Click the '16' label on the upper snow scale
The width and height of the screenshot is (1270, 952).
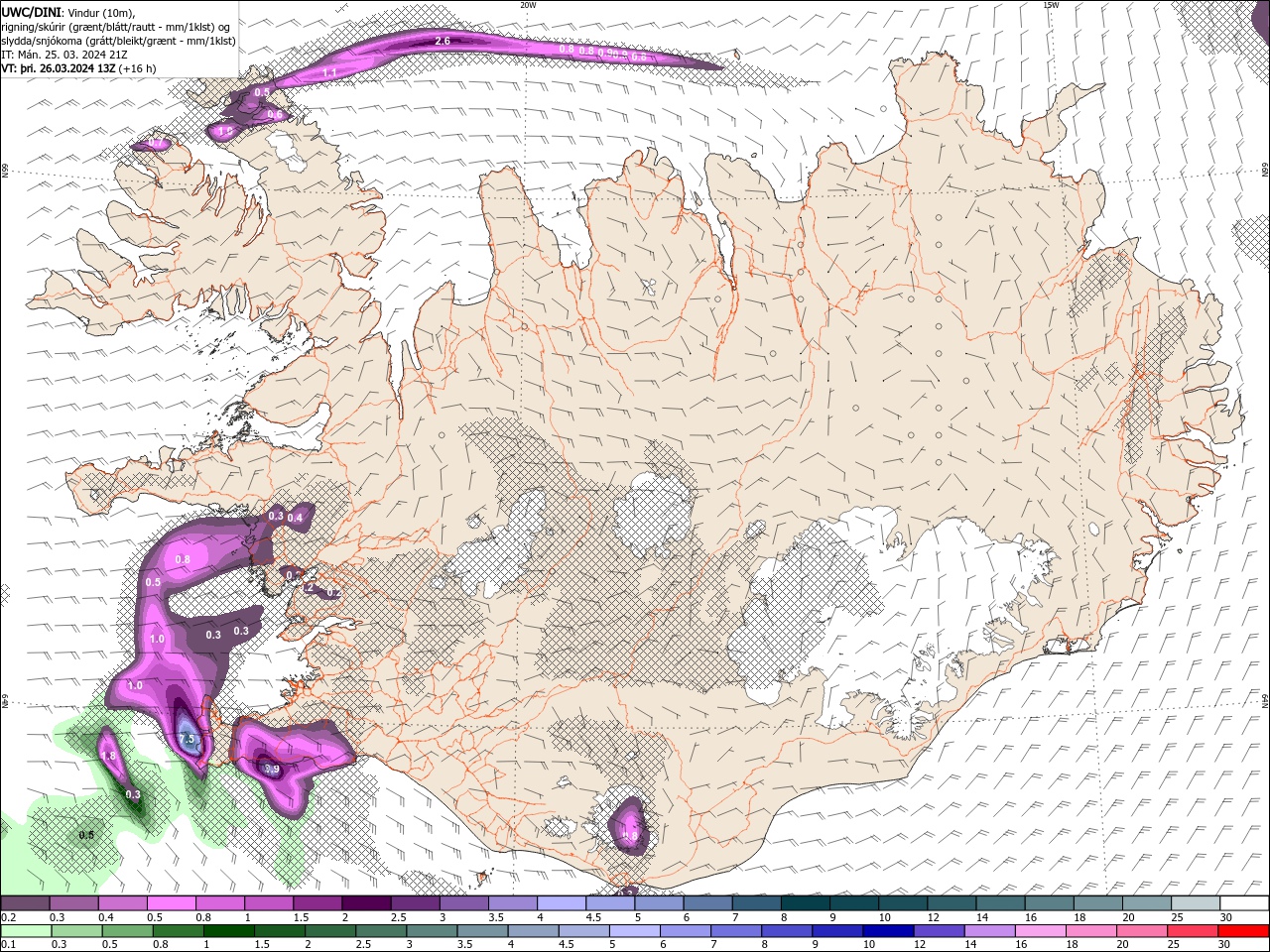tap(1031, 917)
